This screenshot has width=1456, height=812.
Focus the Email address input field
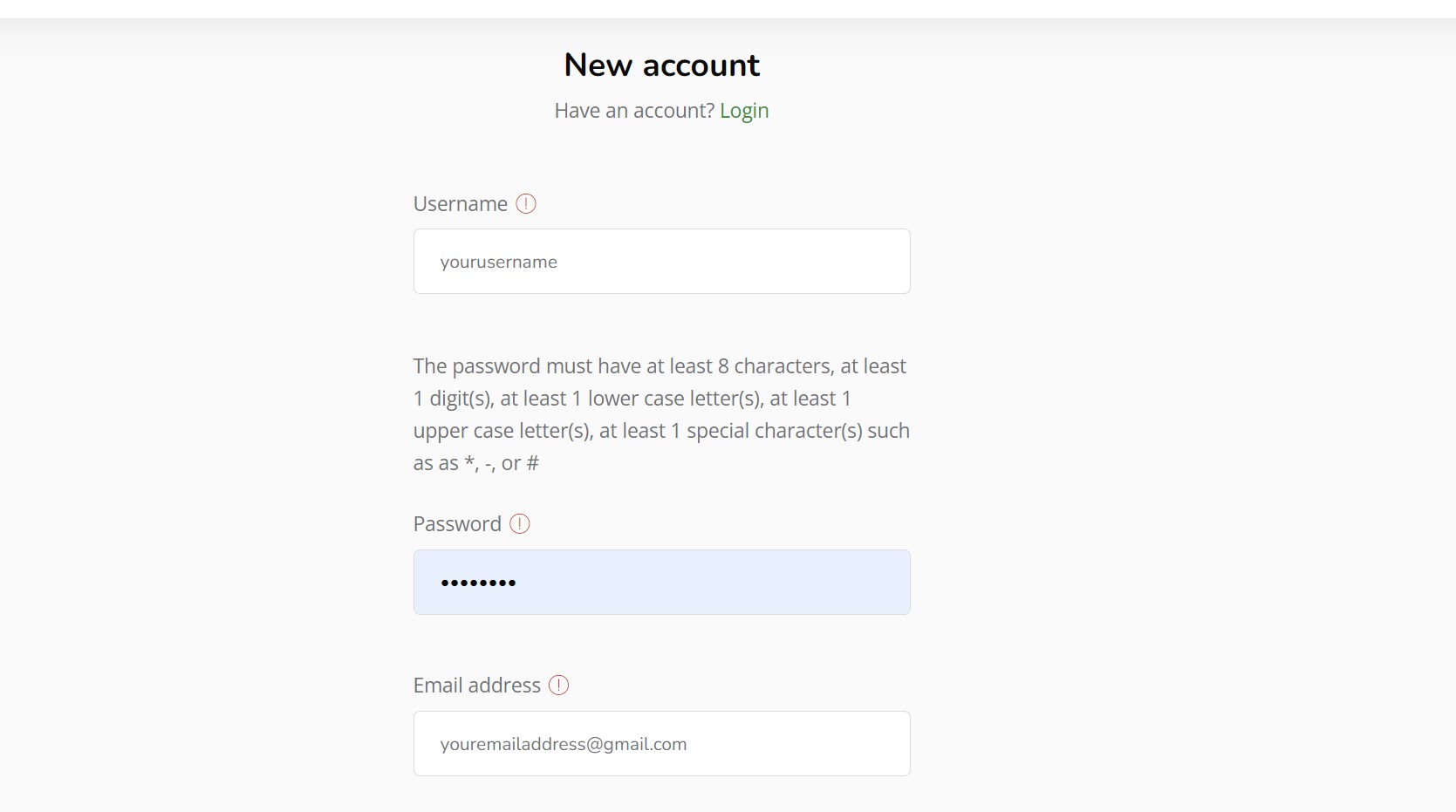pos(662,744)
